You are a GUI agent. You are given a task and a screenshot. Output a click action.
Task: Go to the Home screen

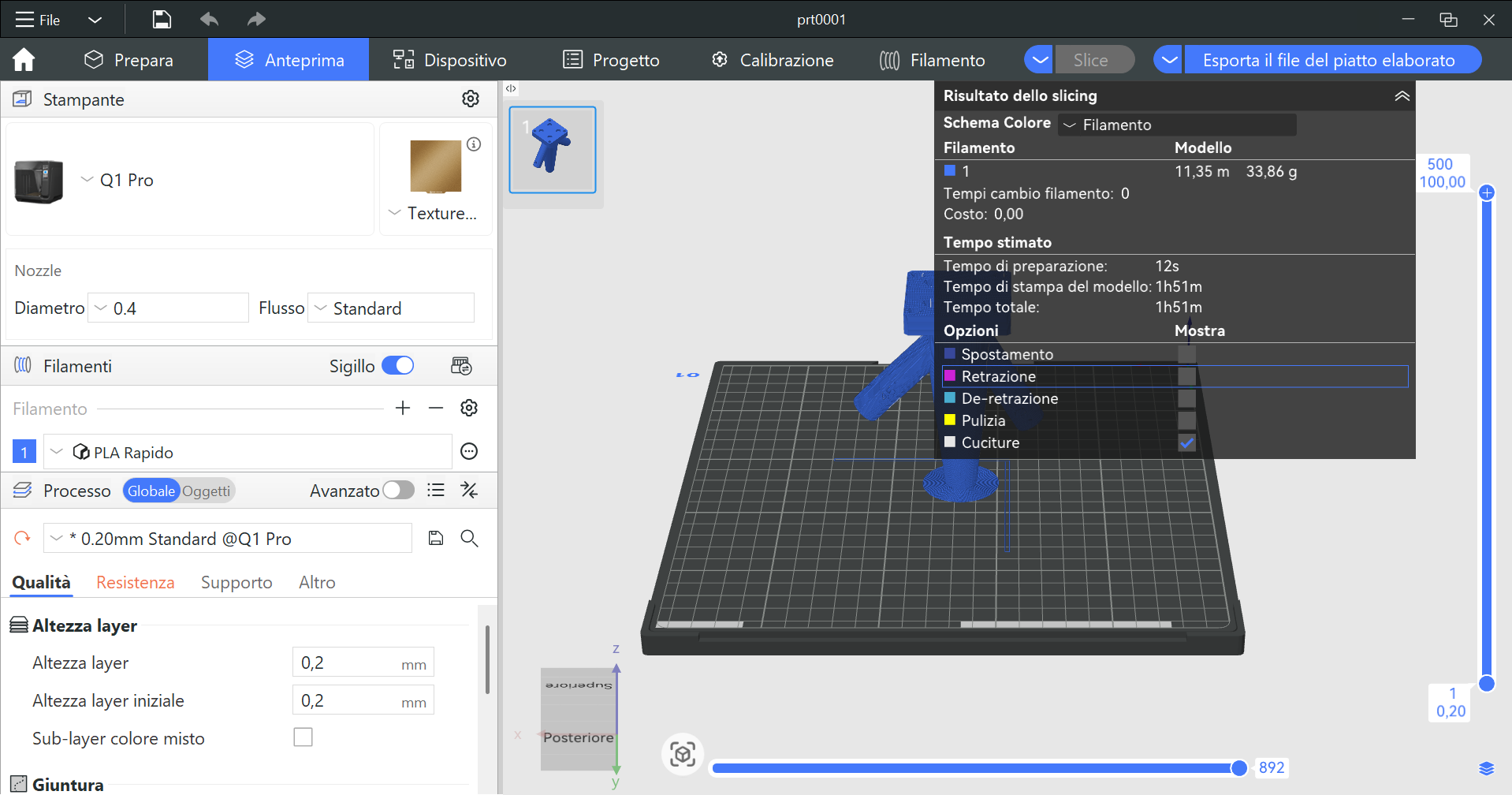[x=24, y=60]
